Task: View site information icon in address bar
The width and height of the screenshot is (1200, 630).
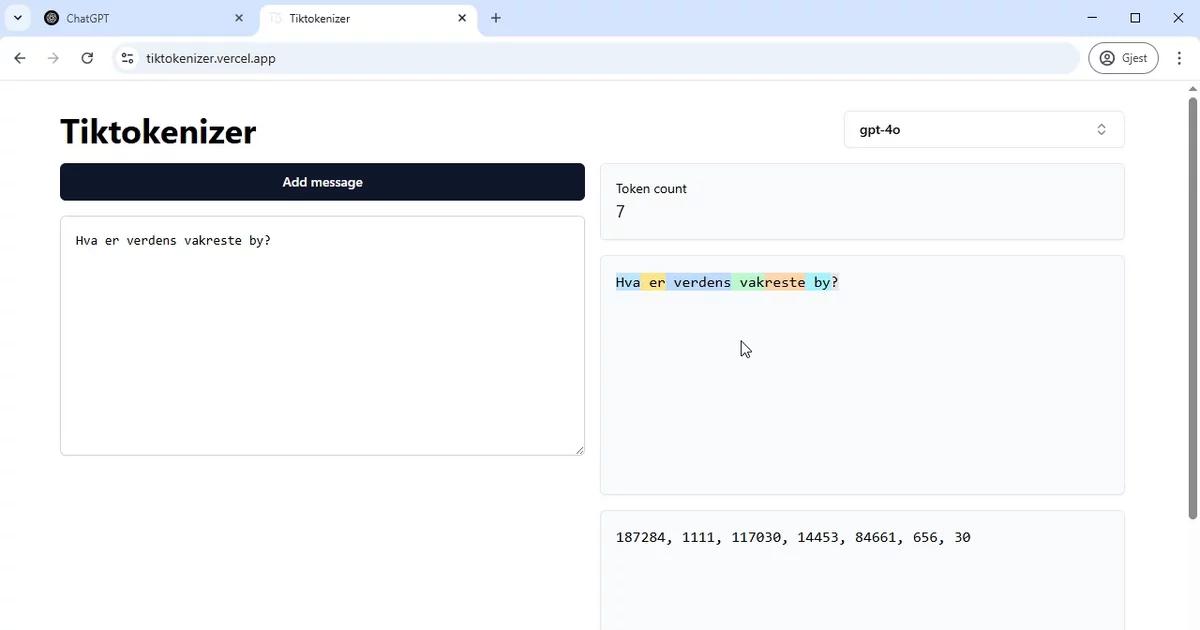Action: pos(127,58)
